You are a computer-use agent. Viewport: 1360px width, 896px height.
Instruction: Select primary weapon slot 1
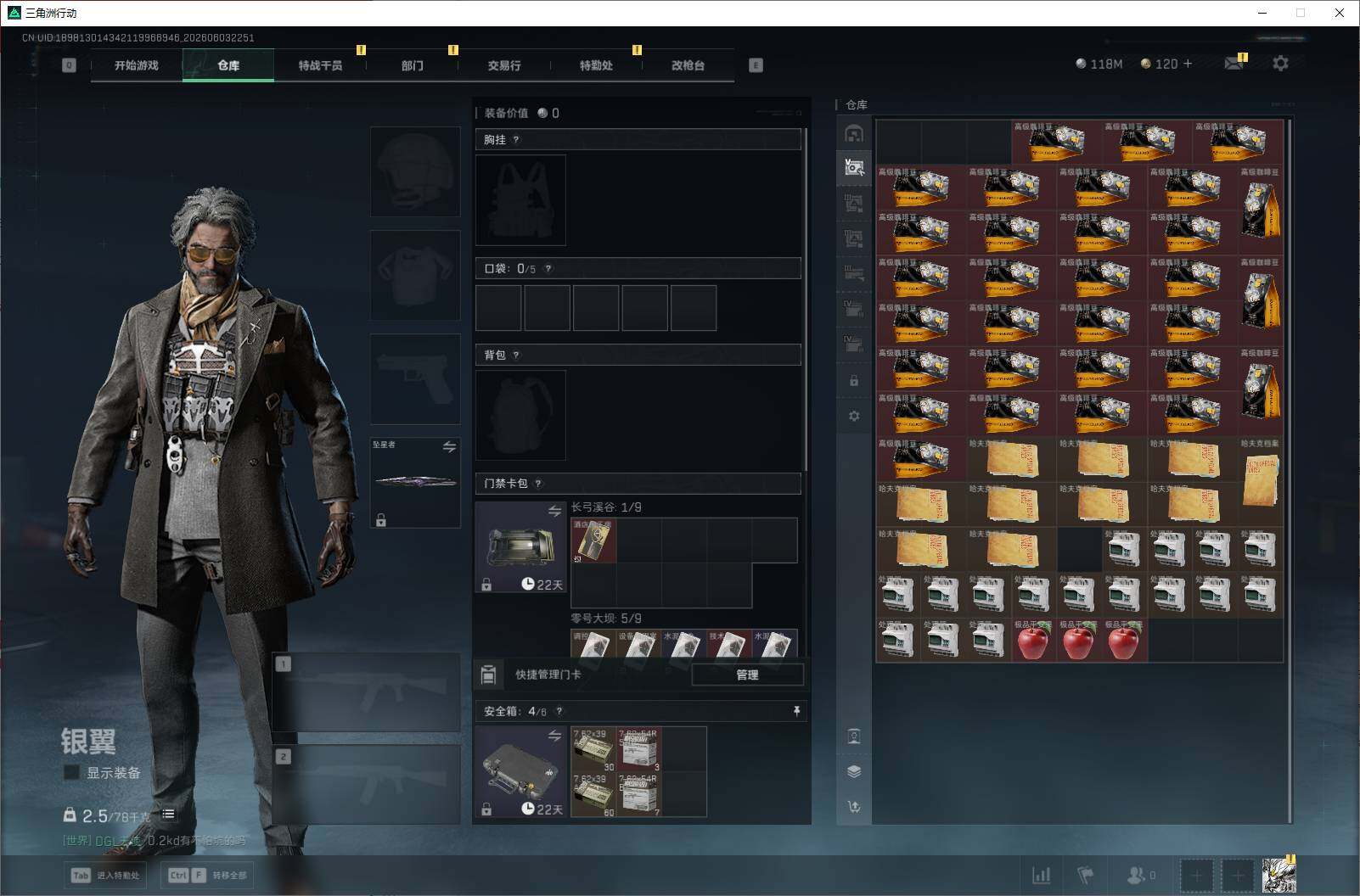tap(366, 692)
